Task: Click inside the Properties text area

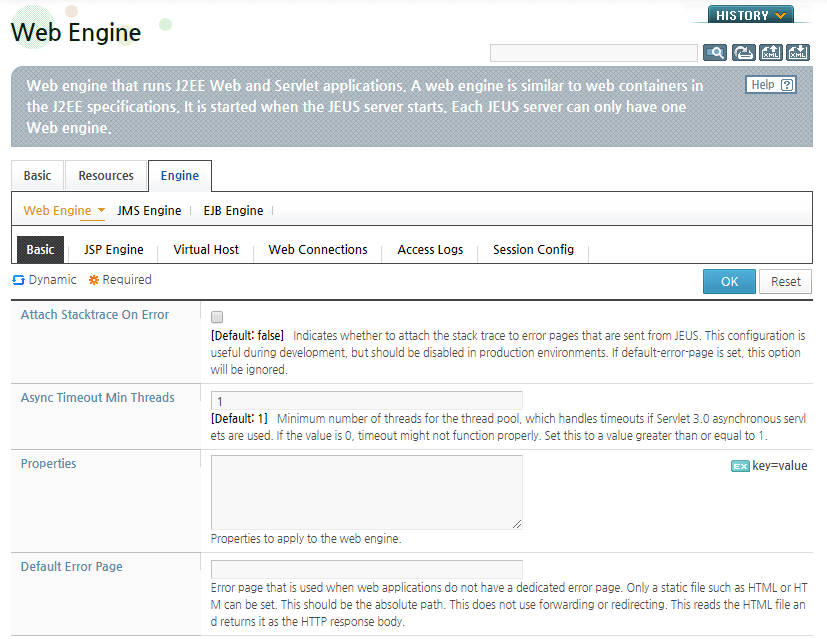Action: 367,492
